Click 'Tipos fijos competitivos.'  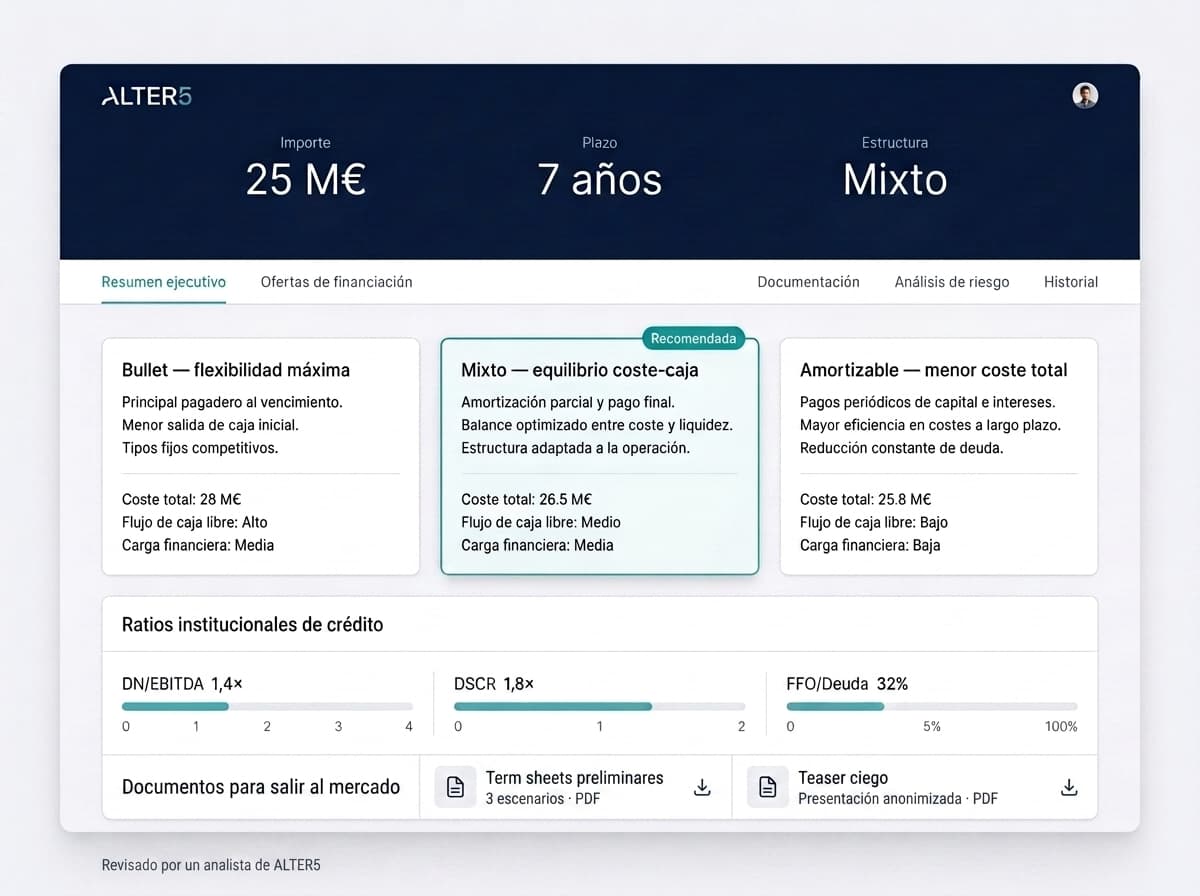click(x=200, y=448)
